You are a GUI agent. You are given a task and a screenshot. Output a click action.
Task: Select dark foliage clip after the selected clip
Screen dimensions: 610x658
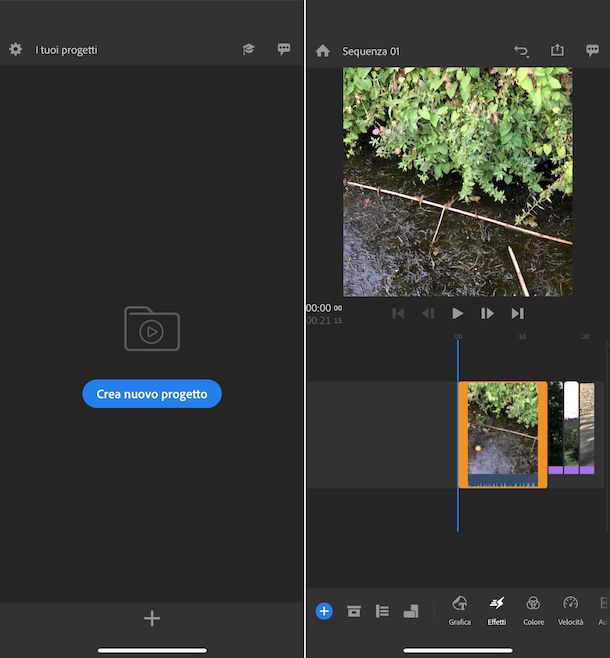pos(555,428)
